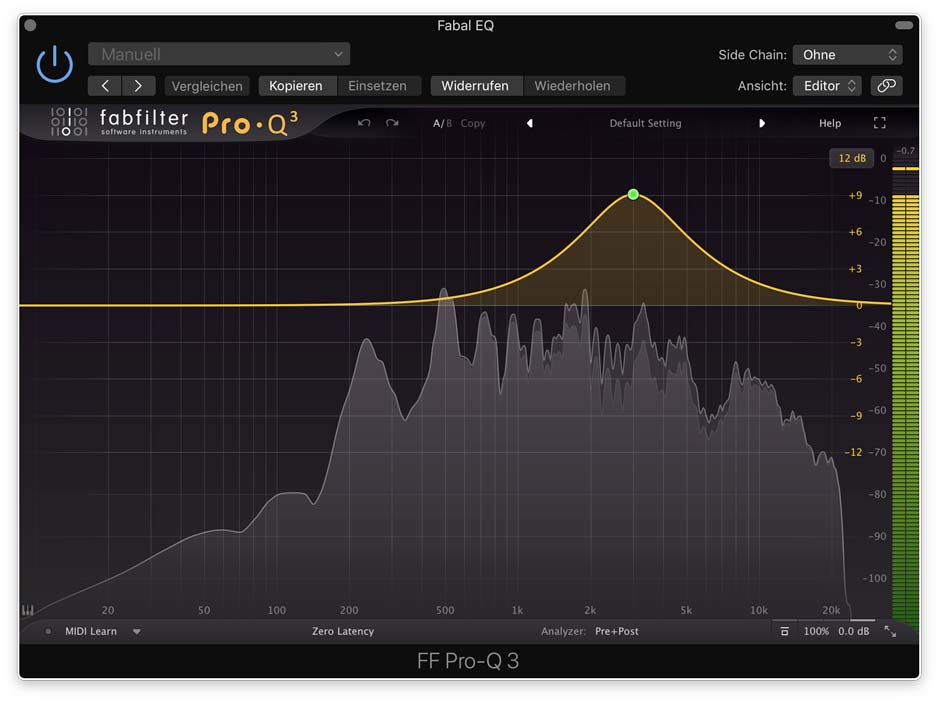Viewport: 938px width, 701px height.
Task: Click the output level meter
Action: click(905, 395)
